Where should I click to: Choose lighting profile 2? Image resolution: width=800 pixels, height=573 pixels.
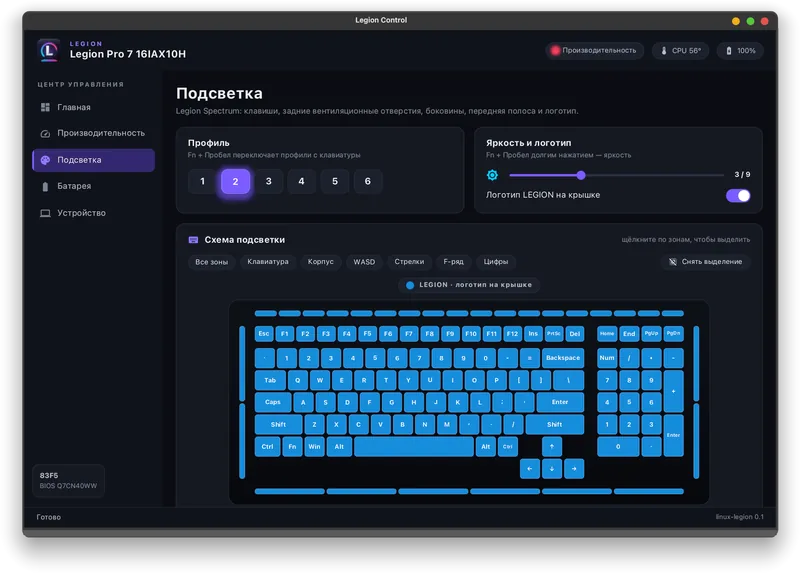click(235, 181)
